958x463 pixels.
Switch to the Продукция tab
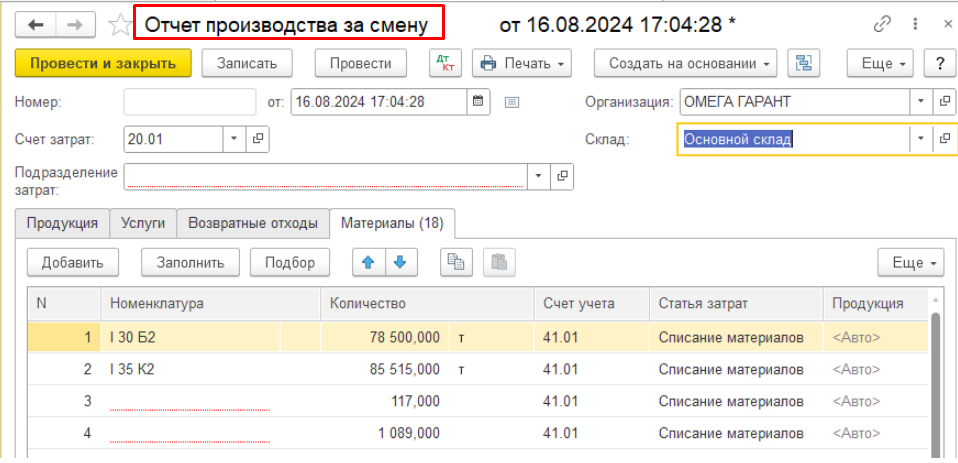pos(62,223)
